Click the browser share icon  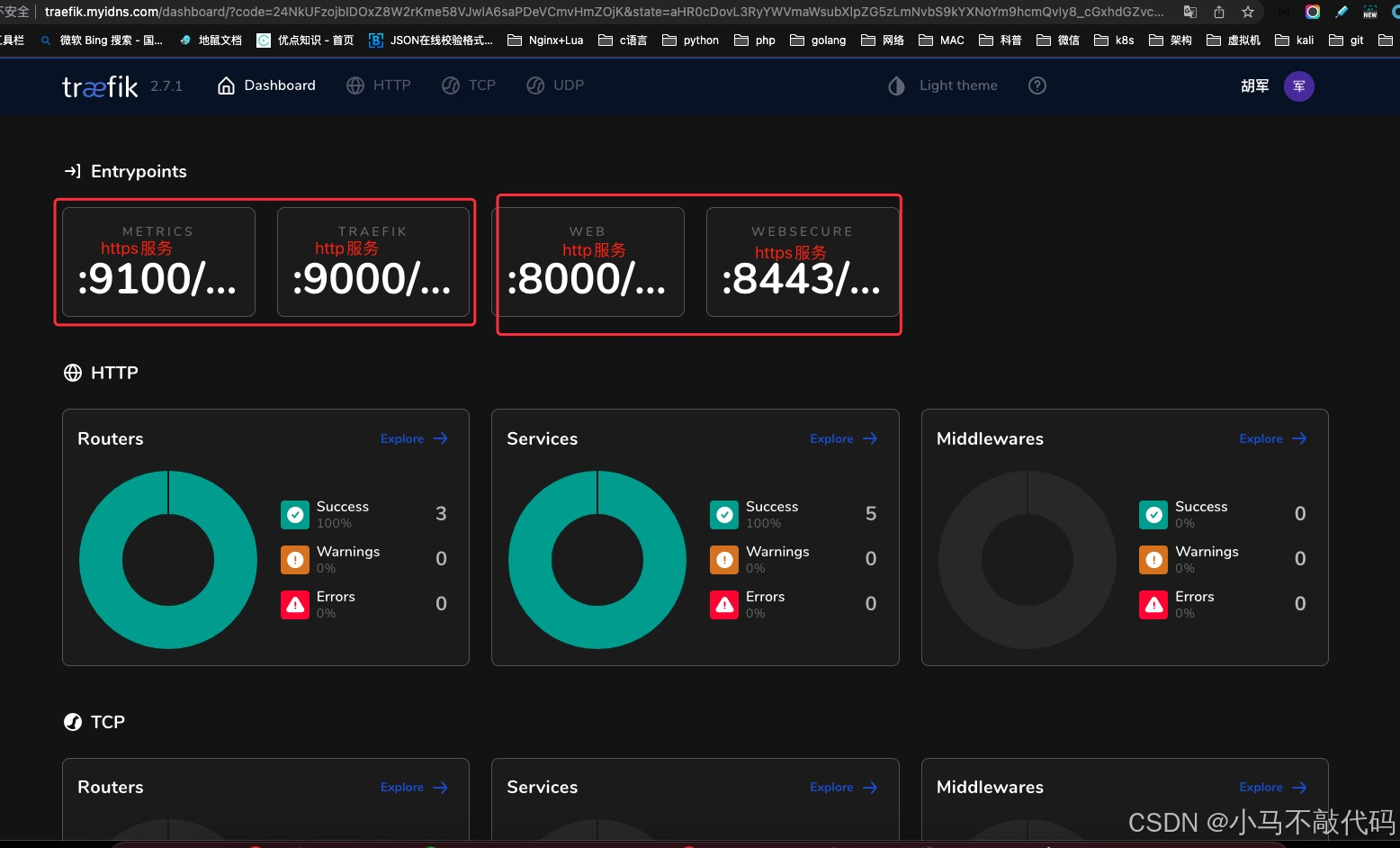pos(1219,12)
